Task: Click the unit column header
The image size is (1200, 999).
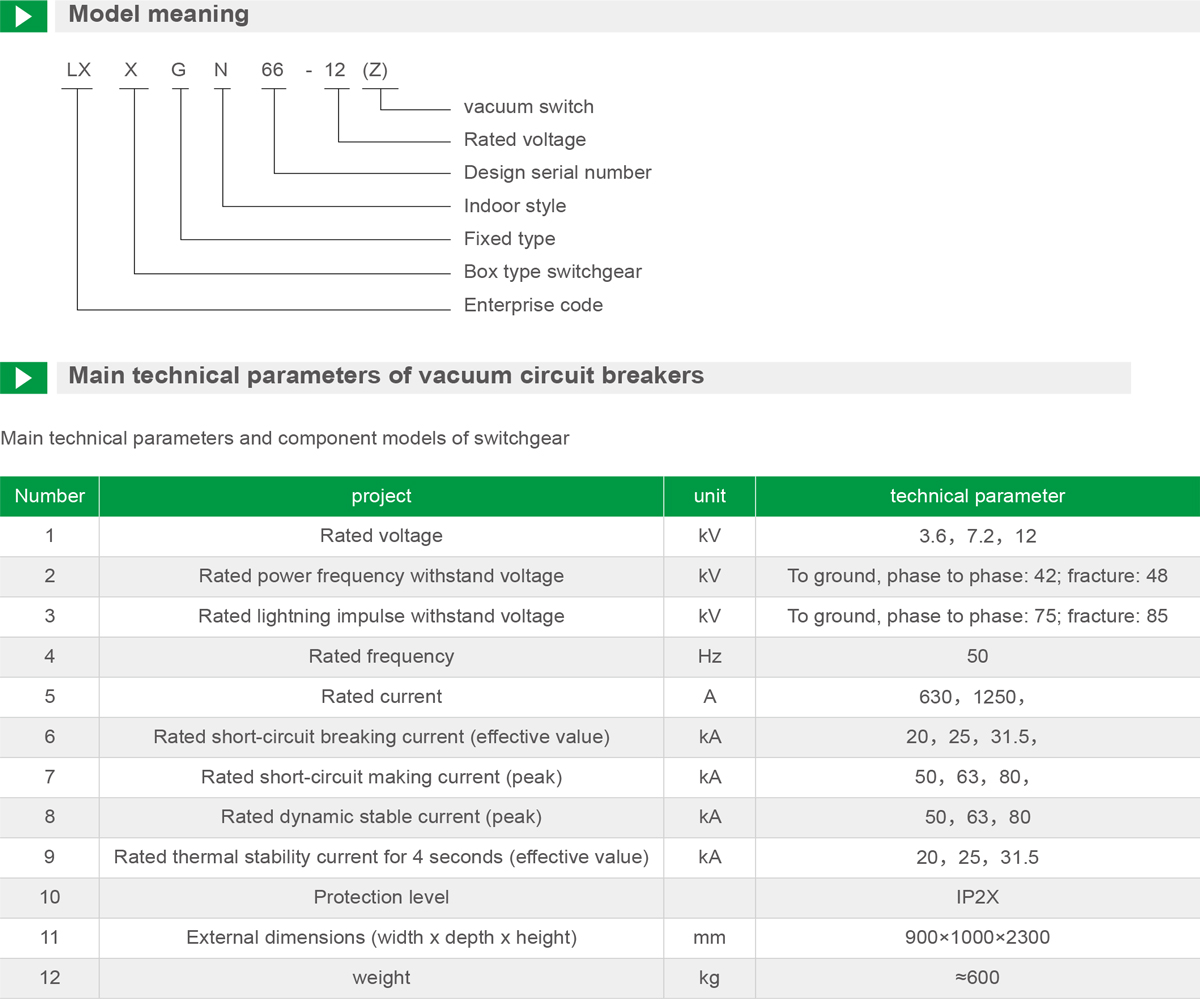Action: point(709,496)
